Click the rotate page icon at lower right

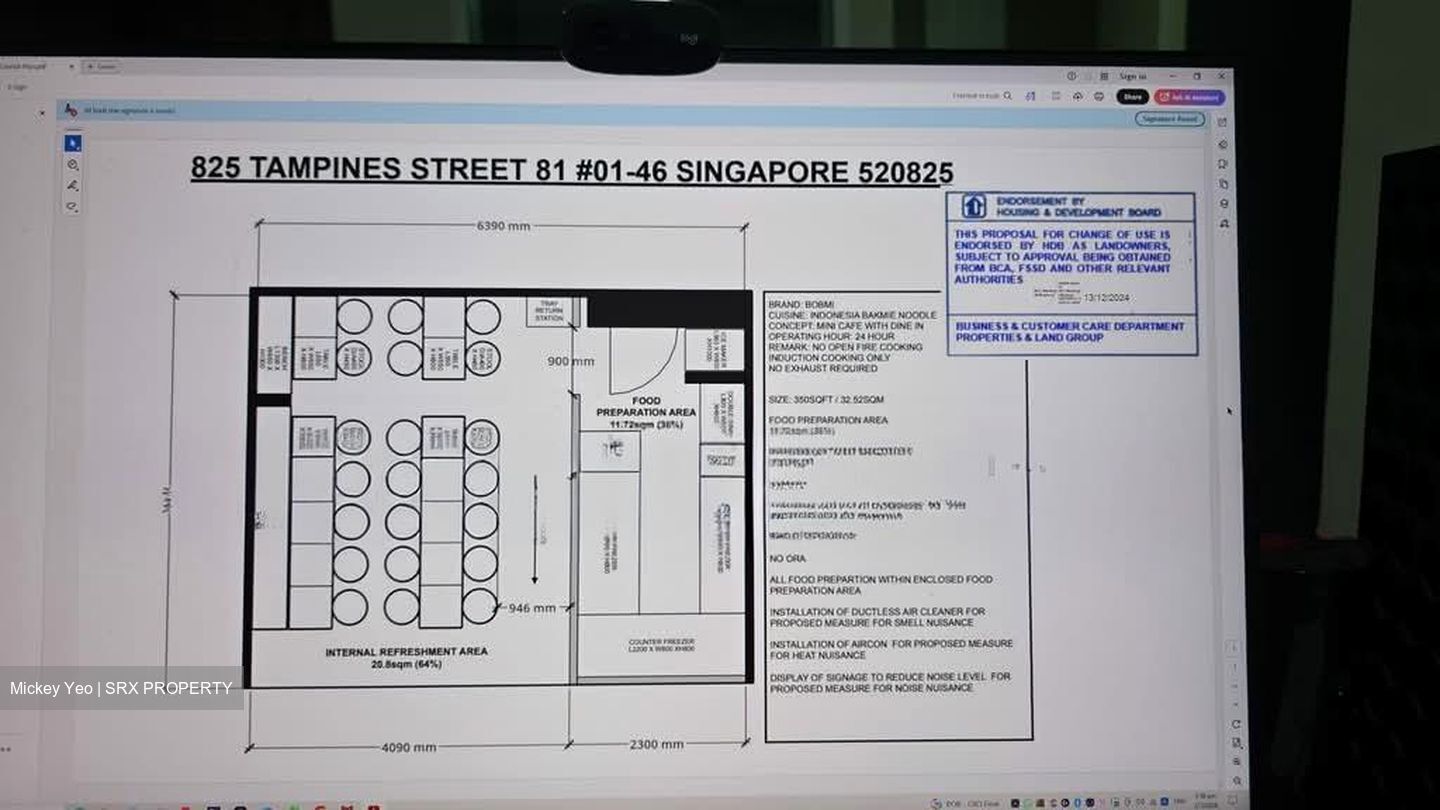click(1236, 724)
